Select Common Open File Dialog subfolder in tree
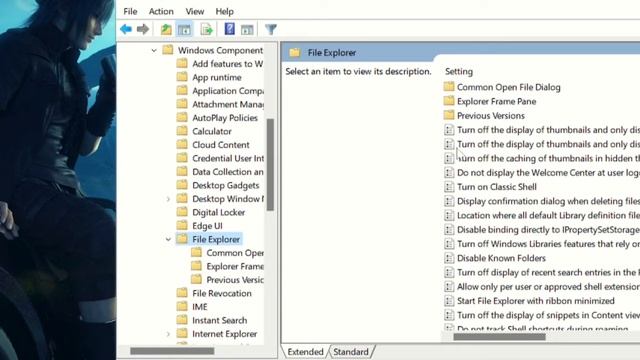The image size is (640, 360). 227,253
